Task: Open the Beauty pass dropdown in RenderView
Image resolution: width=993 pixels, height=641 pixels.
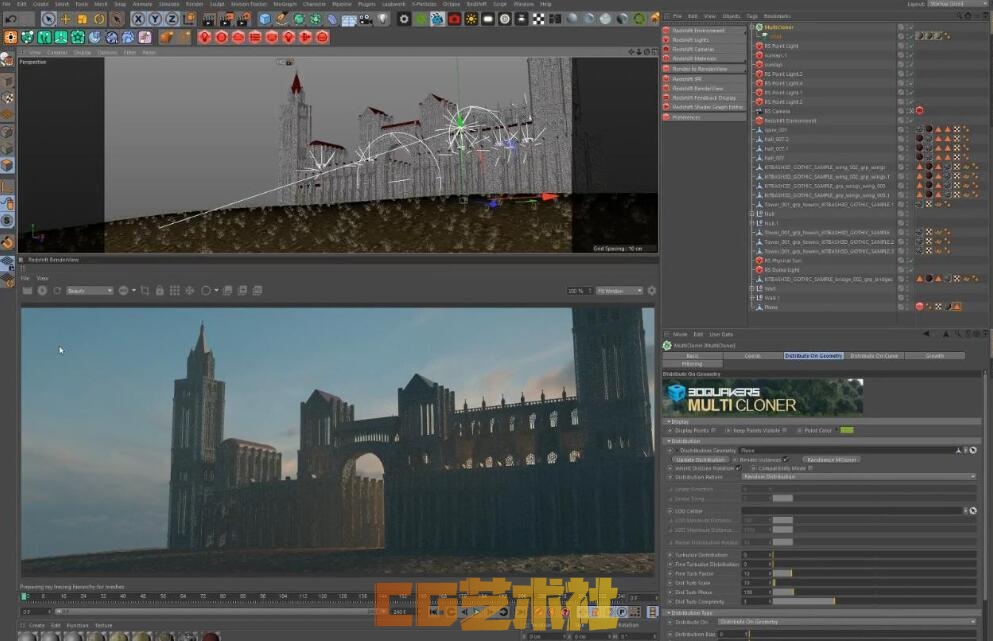Action: (x=89, y=291)
